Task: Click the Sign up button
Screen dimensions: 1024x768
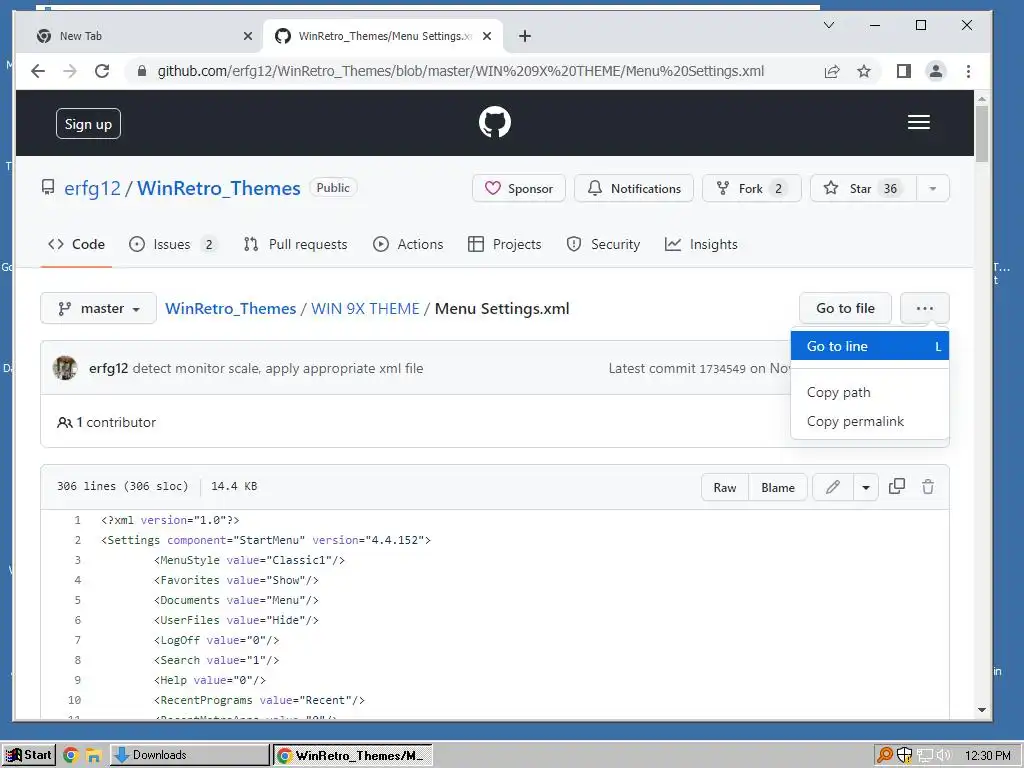Action: [x=88, y=123]
